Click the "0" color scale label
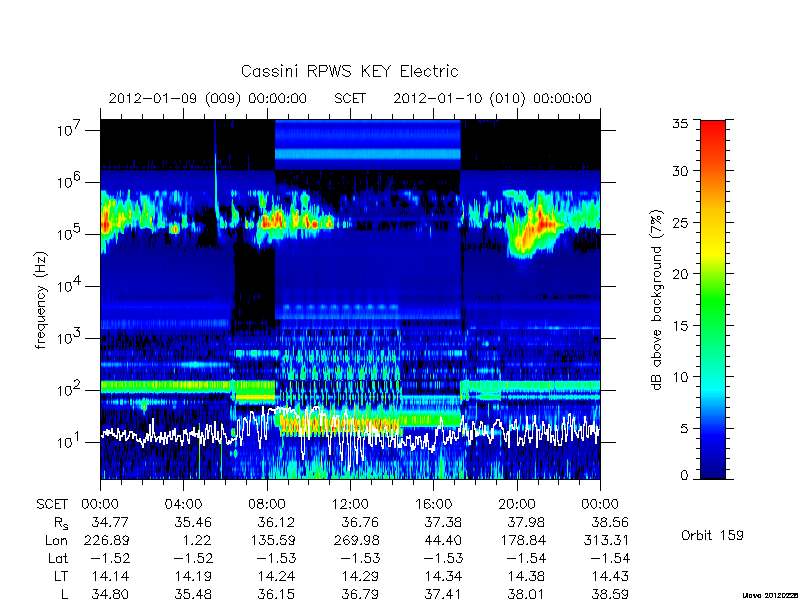This screenshot has width=800, height=600. [684, 476]
